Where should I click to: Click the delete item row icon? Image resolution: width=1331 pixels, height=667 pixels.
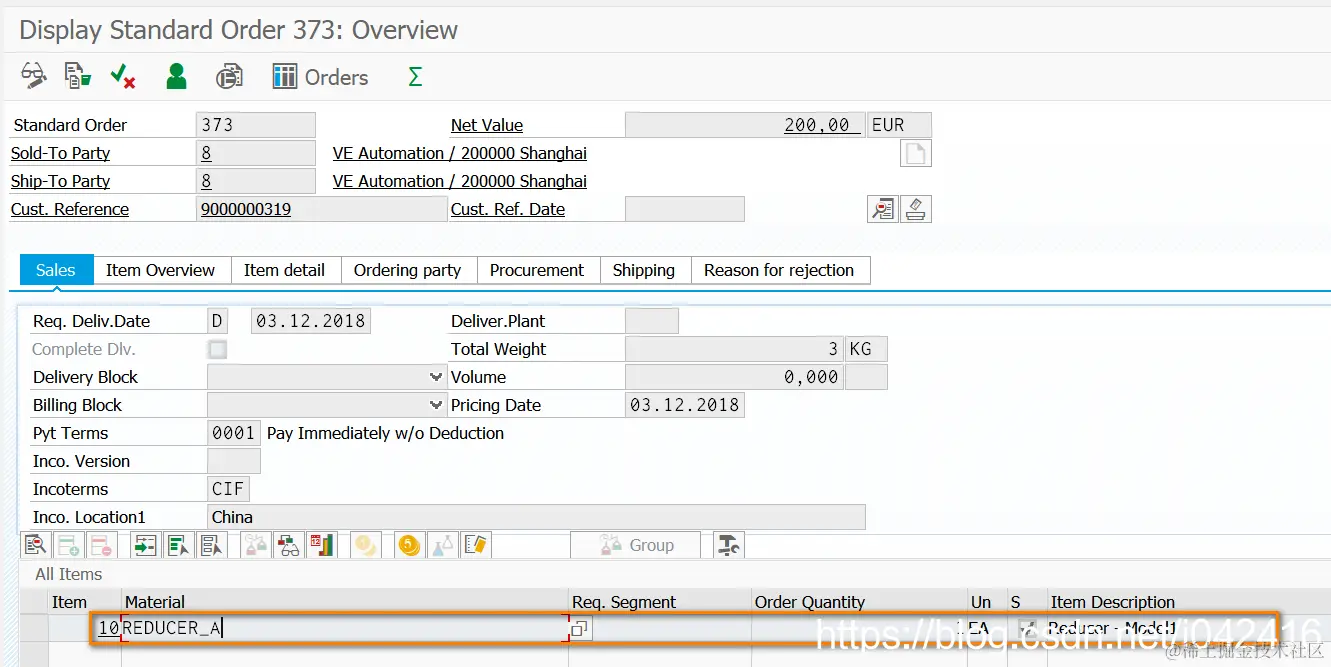pyautogui.click(x=101, y=545)
